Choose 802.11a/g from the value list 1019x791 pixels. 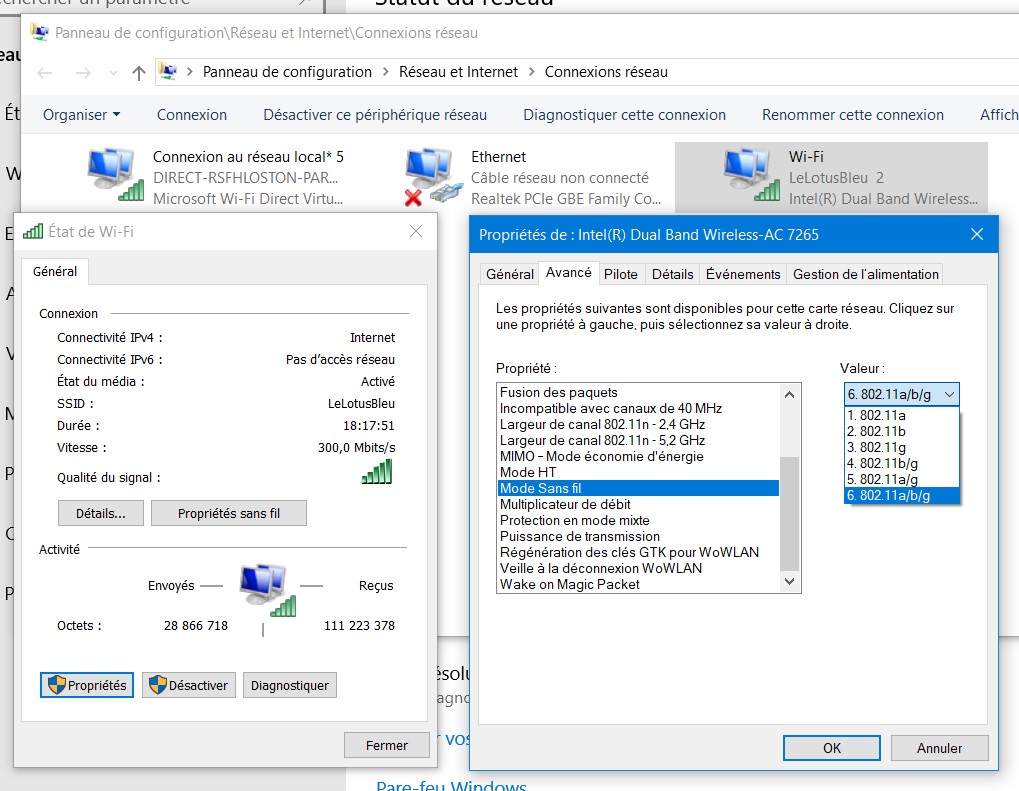880,479
